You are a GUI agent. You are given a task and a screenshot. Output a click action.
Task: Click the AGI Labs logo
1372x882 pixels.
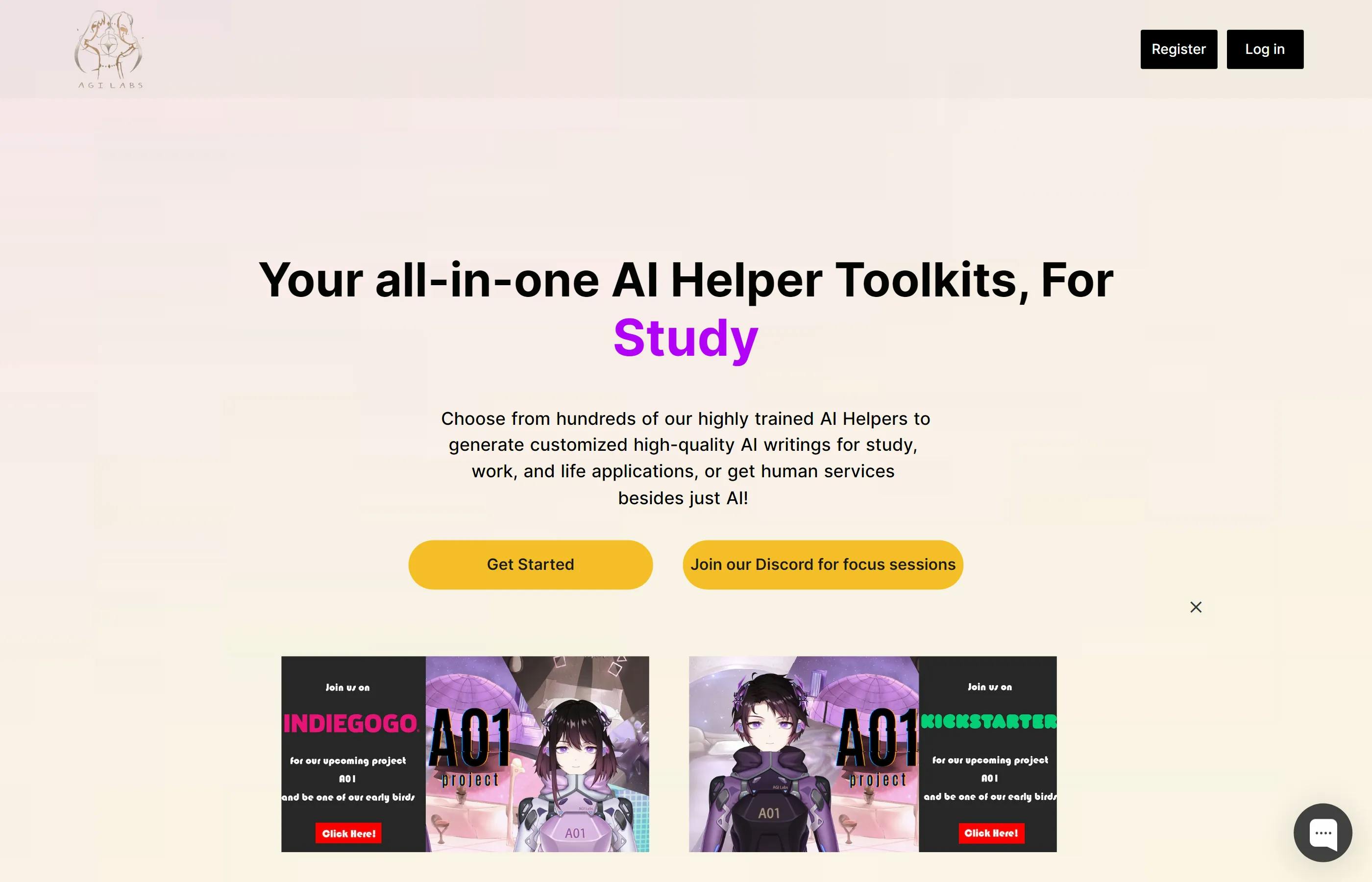point(109,49)
